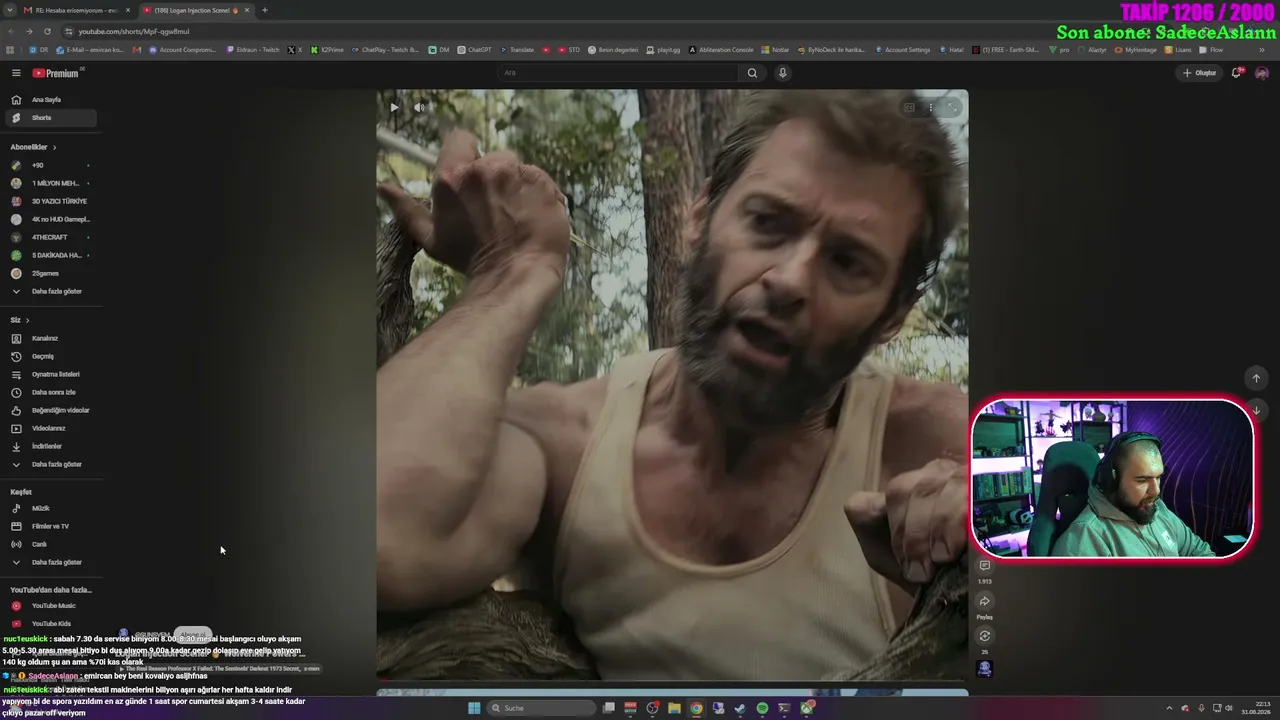1280x720 pixels.
Task: Open the 4THECRAFT subscription
Action: [50, 237]
